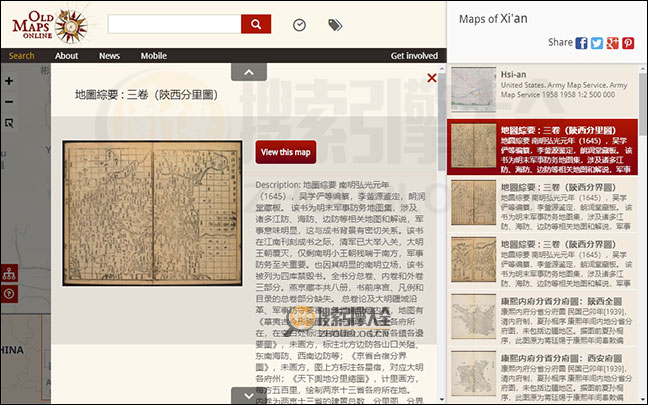This screenshot has width=648, height=405.
Task: Open 康熙内府分省分府图: 陕西全图 result
Action: 543,318
